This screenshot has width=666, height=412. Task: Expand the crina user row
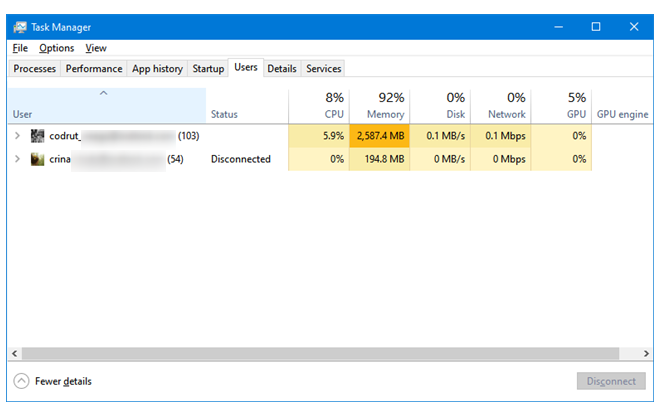17,159
